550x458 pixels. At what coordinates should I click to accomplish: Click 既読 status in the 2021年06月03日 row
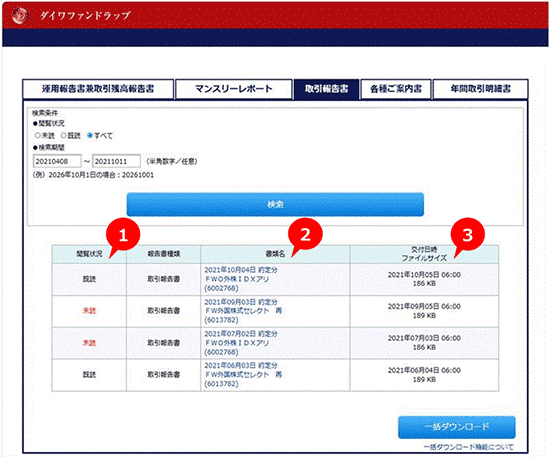(x=89, y=375)
